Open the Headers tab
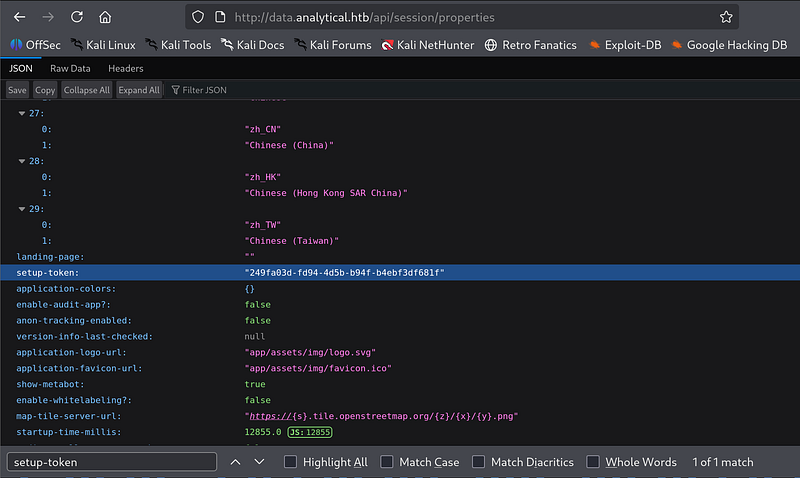This screenshot has width=800, height=478. click(x=126, y=69)
